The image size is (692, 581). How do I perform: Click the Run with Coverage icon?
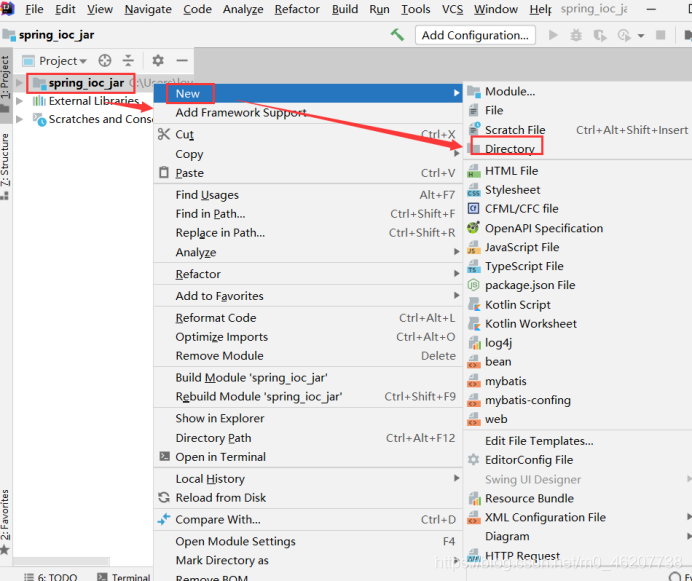click(600, 35)
